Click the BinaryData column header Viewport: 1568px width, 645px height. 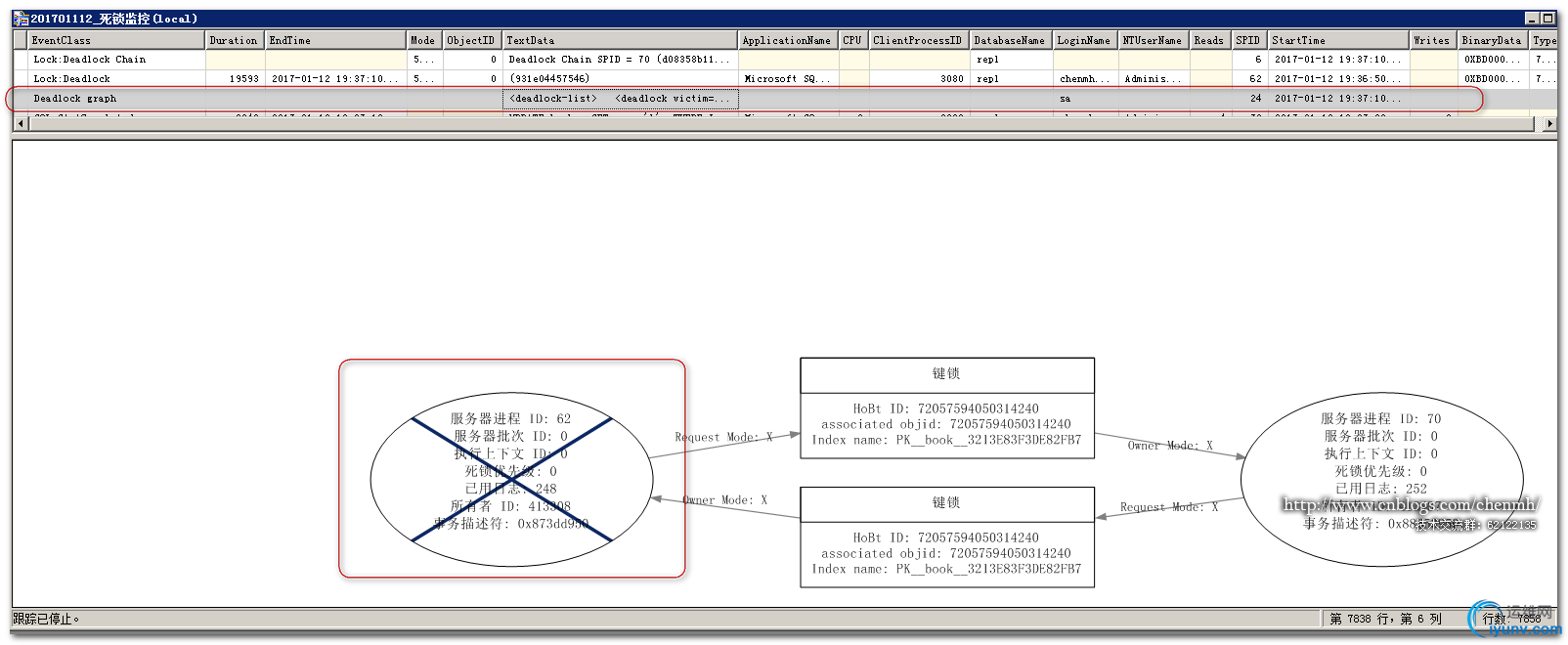pyautogui.click(x=1494, y=40)
